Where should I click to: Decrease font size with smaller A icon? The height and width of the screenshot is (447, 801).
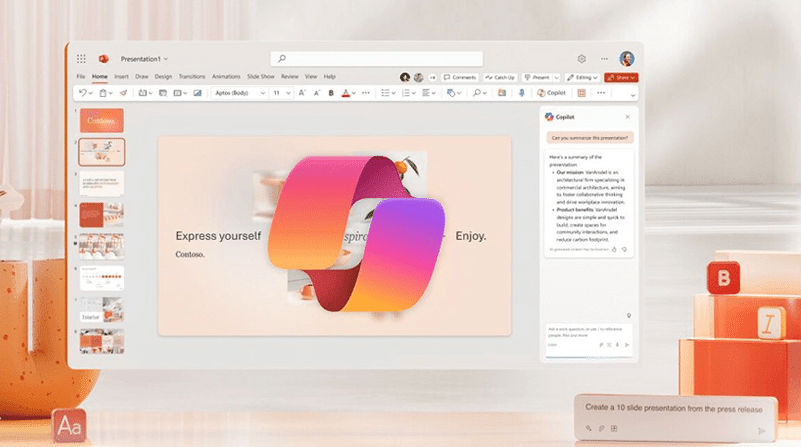(317, 93)
